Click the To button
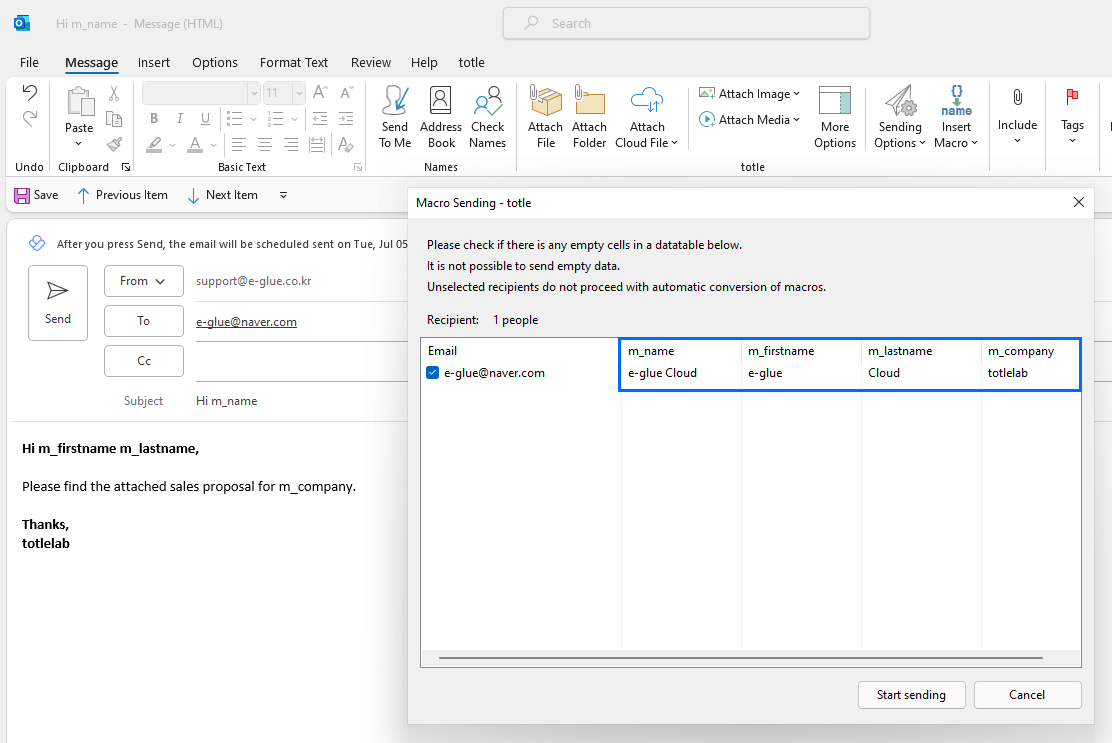The height and width of the screenshot is (743, 1112). [144, 321]
